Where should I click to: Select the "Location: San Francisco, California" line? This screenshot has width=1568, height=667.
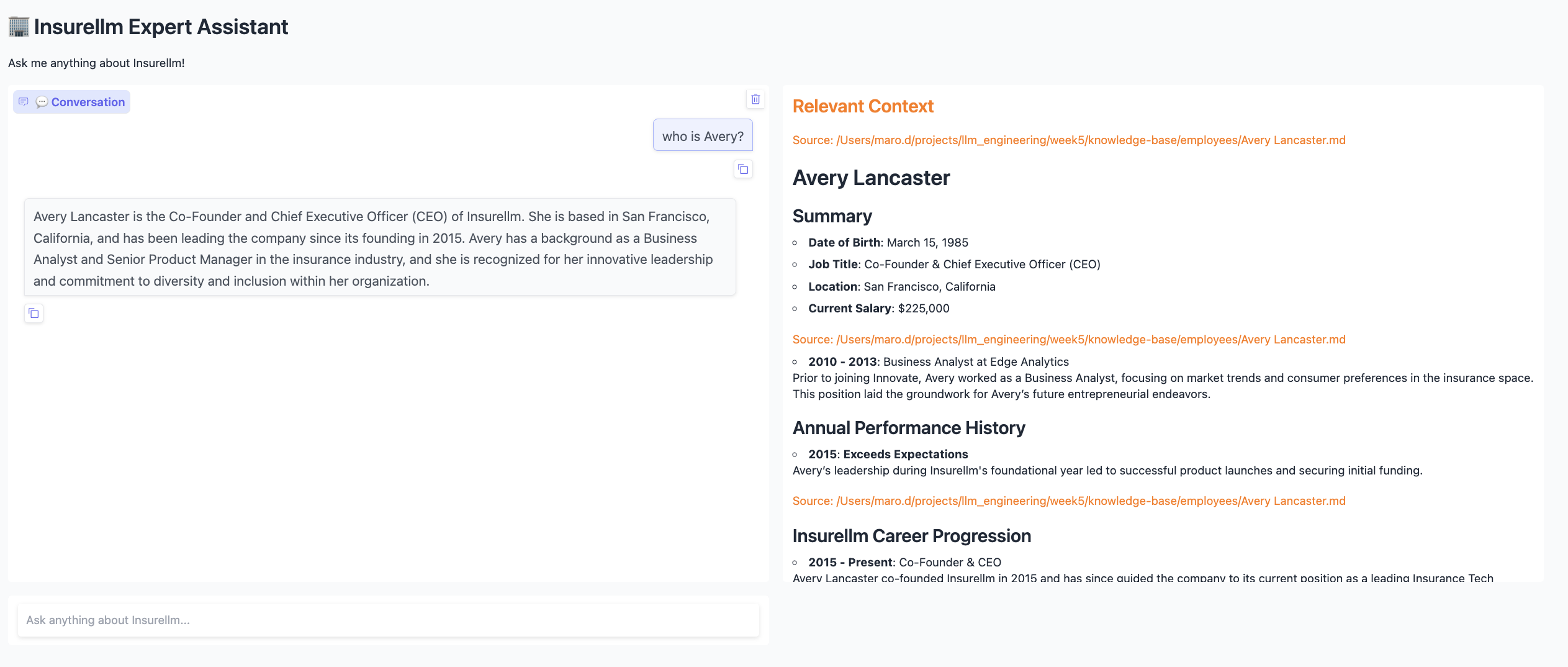pyautogui.click(x=902, y=287)
